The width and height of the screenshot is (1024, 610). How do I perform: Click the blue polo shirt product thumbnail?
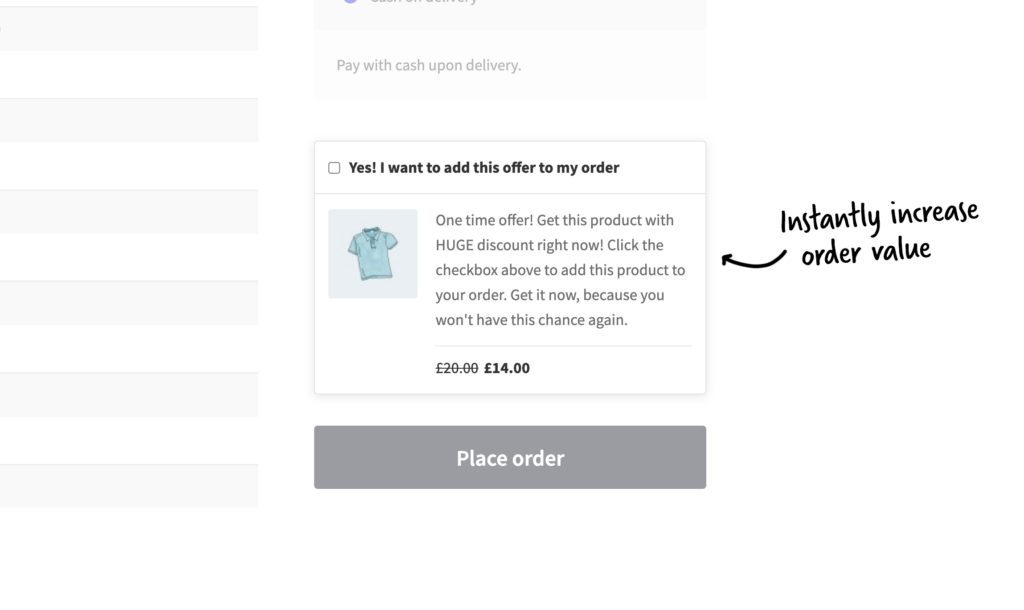pos(372,253)
